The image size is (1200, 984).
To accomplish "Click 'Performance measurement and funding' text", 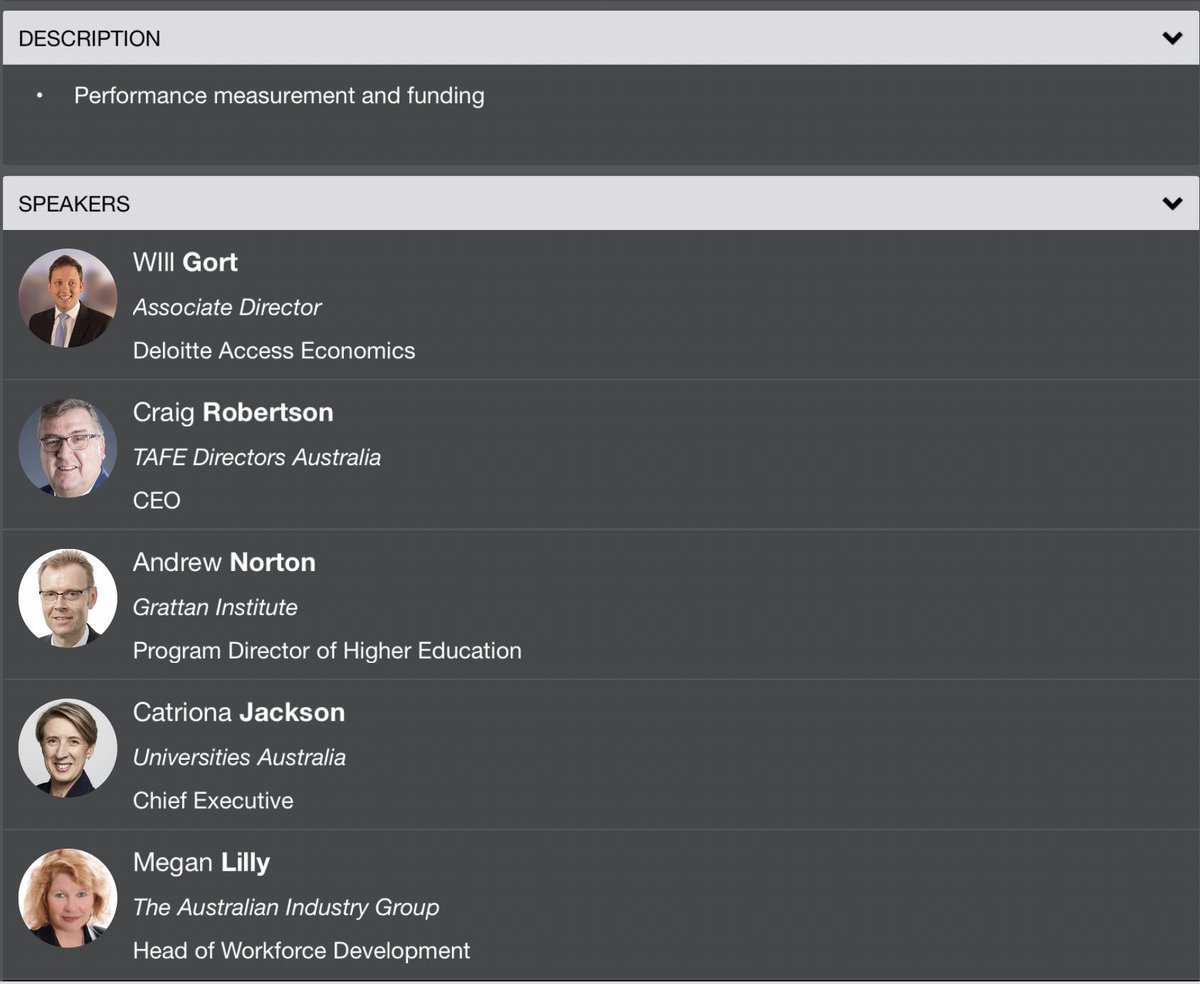I will pyautogui.click(x=279, y=96).
